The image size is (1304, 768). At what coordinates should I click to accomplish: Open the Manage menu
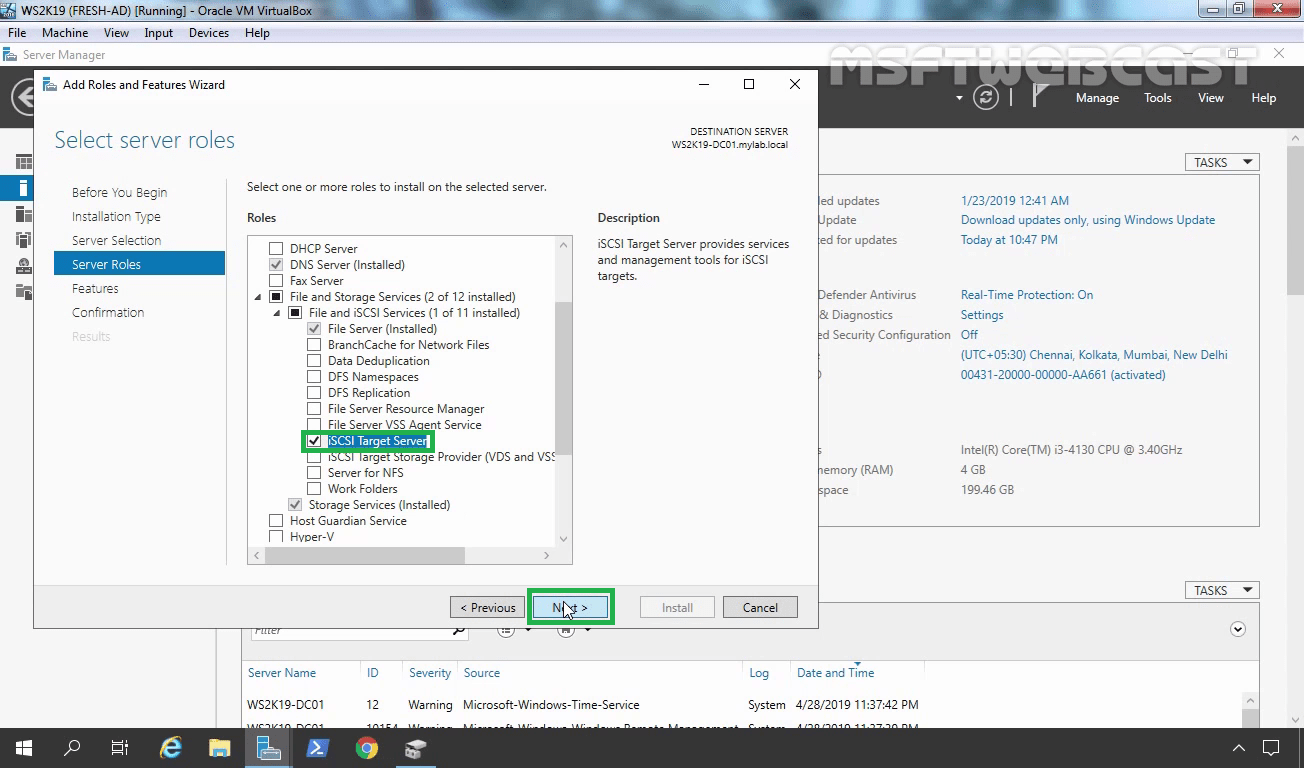1097,97
